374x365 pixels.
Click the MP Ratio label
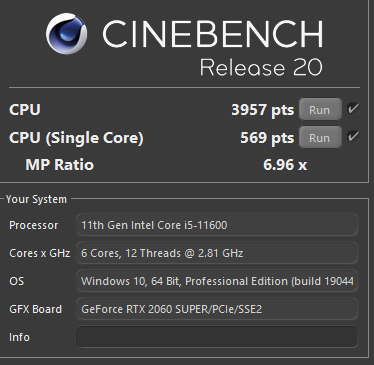tap(60, 165)
